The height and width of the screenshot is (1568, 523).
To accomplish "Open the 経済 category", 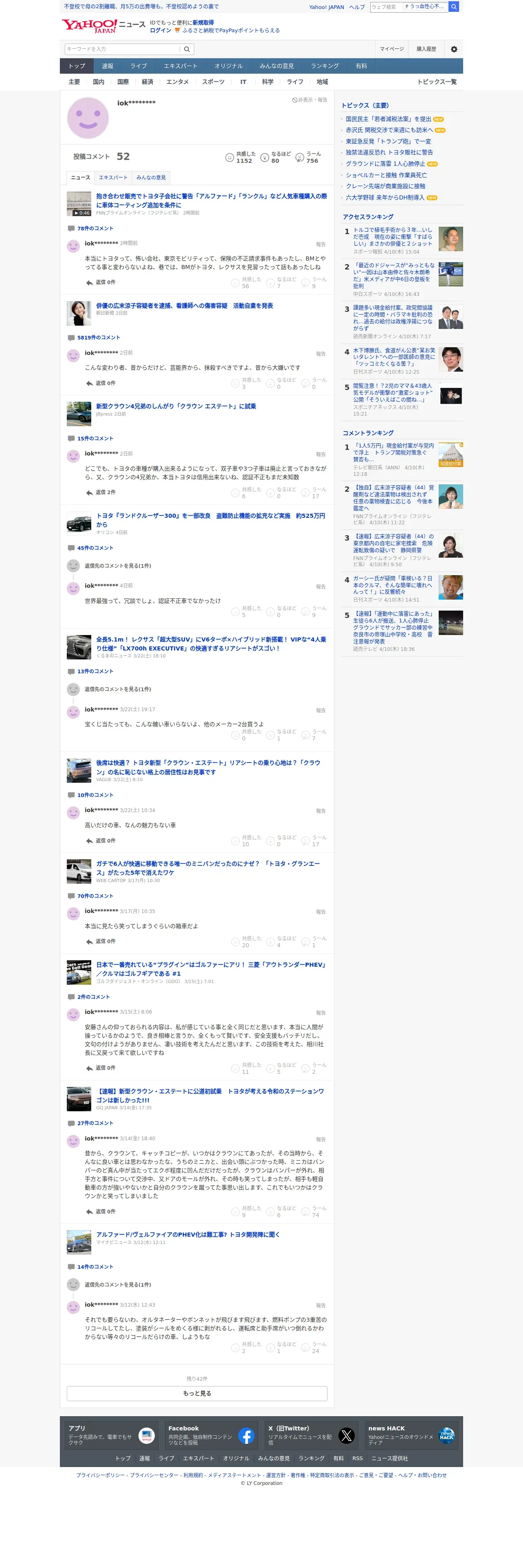I will click(147, 82).
